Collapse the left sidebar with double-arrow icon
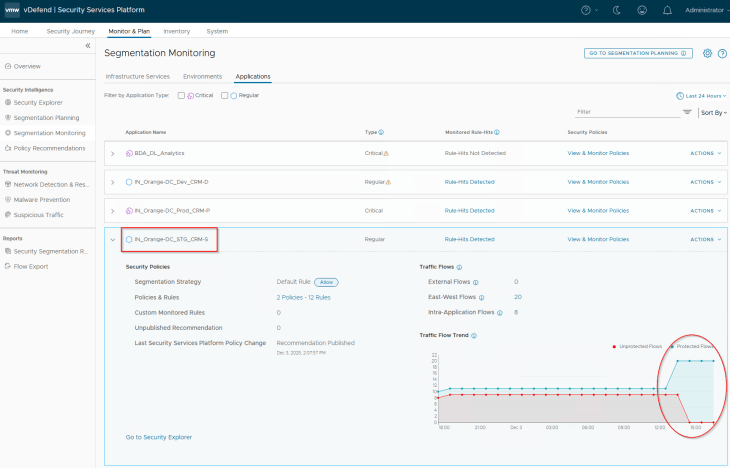The height and width of the screenshot is (468, 730). pyautogui.click(x=87, y=46)
